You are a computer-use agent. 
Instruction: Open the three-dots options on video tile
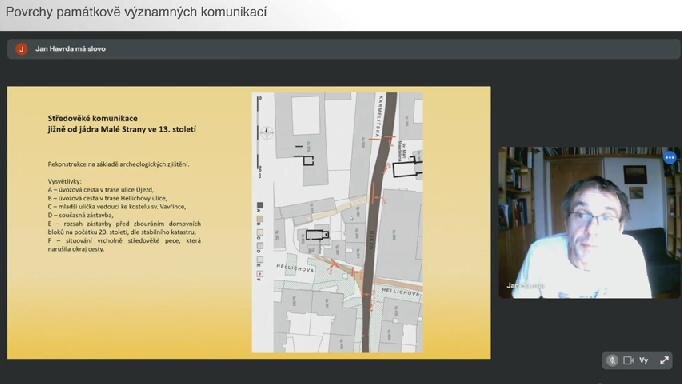point(669,157)
